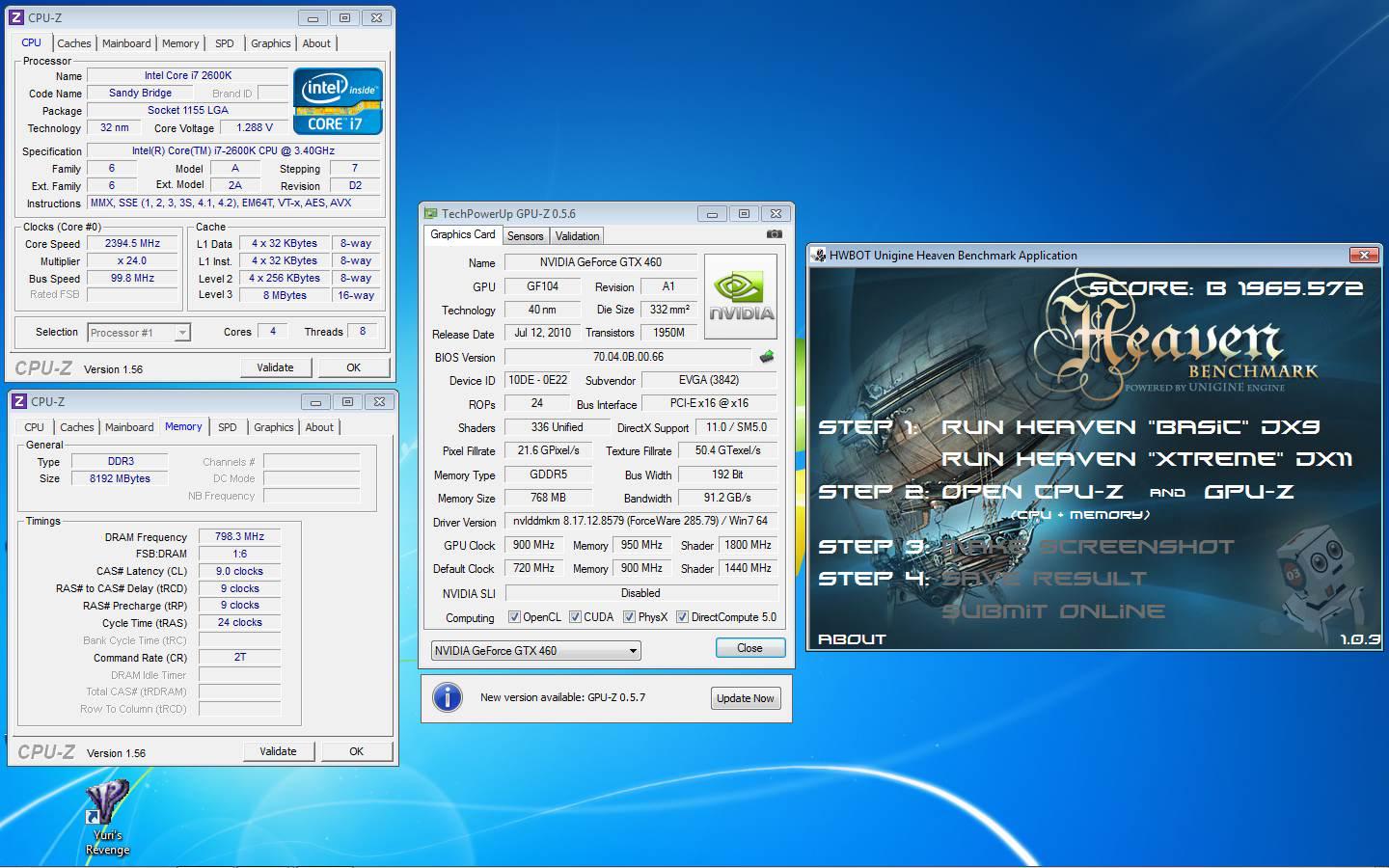Click the GPU-Z title bar icon
Viewport: 1389px width, 868px height.
tap(430, 213)
